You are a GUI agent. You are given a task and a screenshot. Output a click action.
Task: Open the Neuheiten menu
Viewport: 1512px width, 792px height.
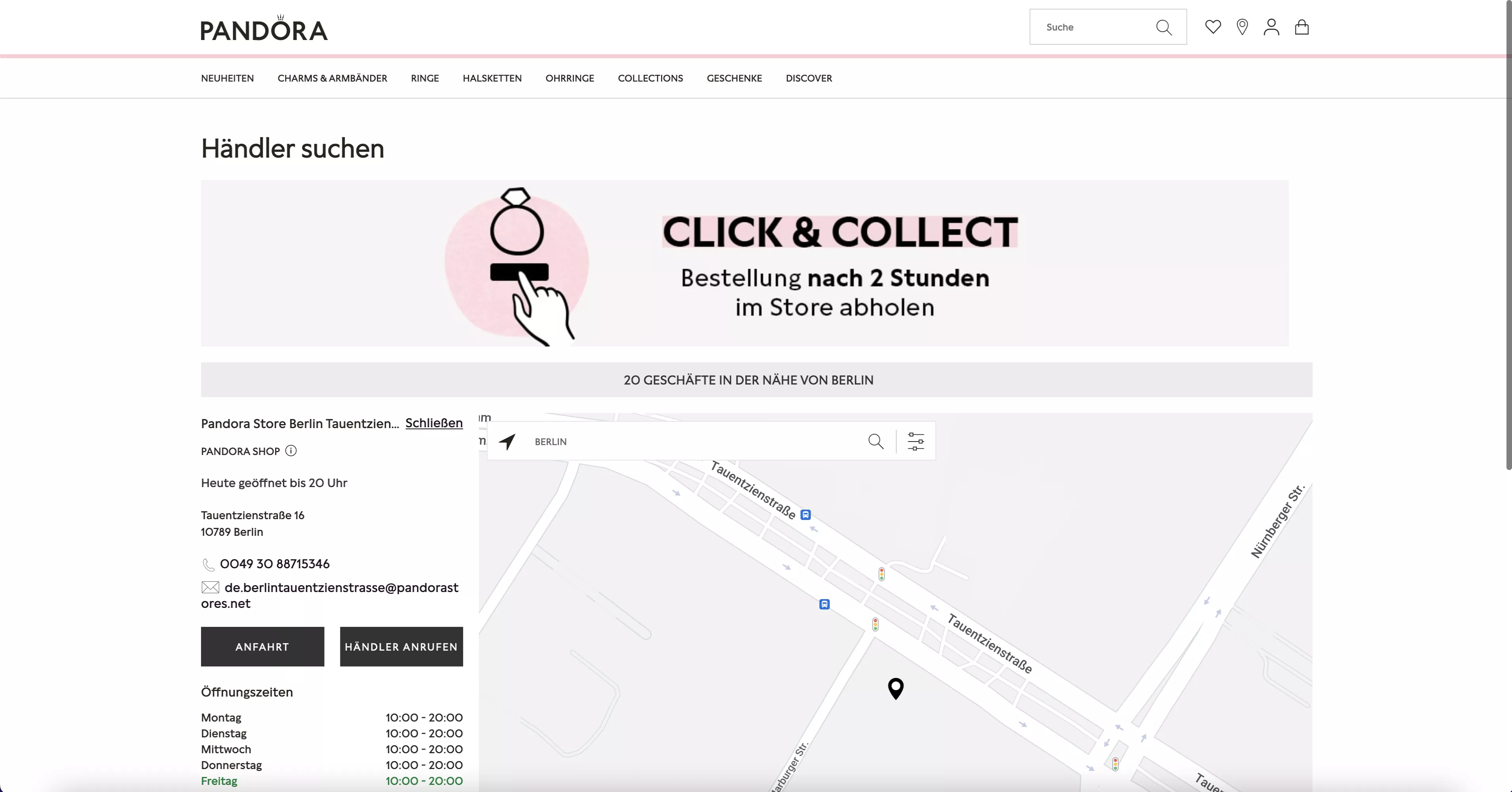click(228, 78)
